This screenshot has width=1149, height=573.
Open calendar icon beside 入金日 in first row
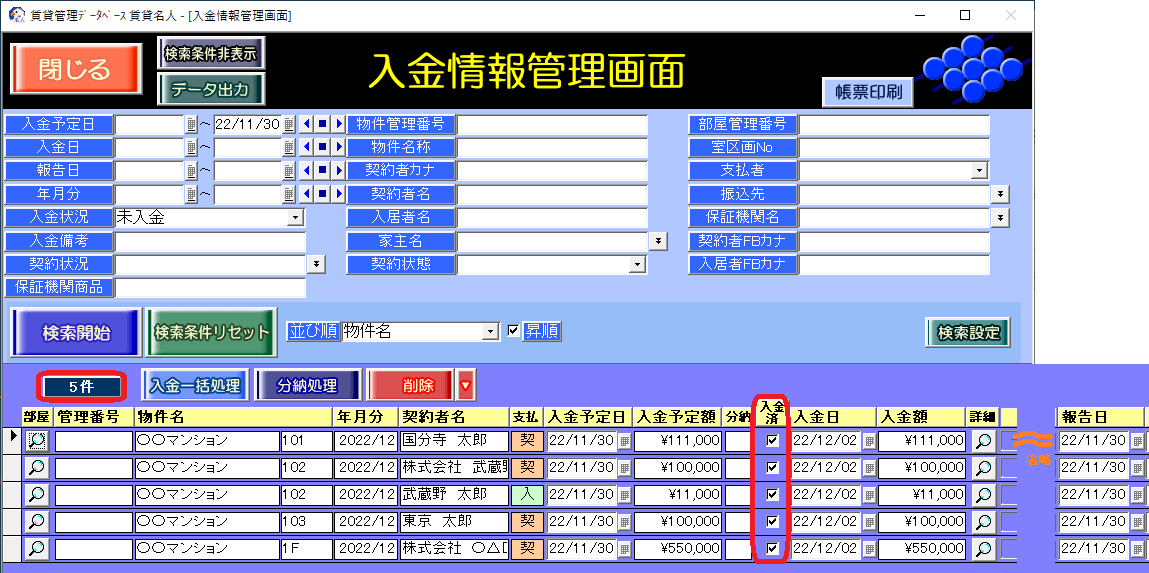[x=869, y=440]
